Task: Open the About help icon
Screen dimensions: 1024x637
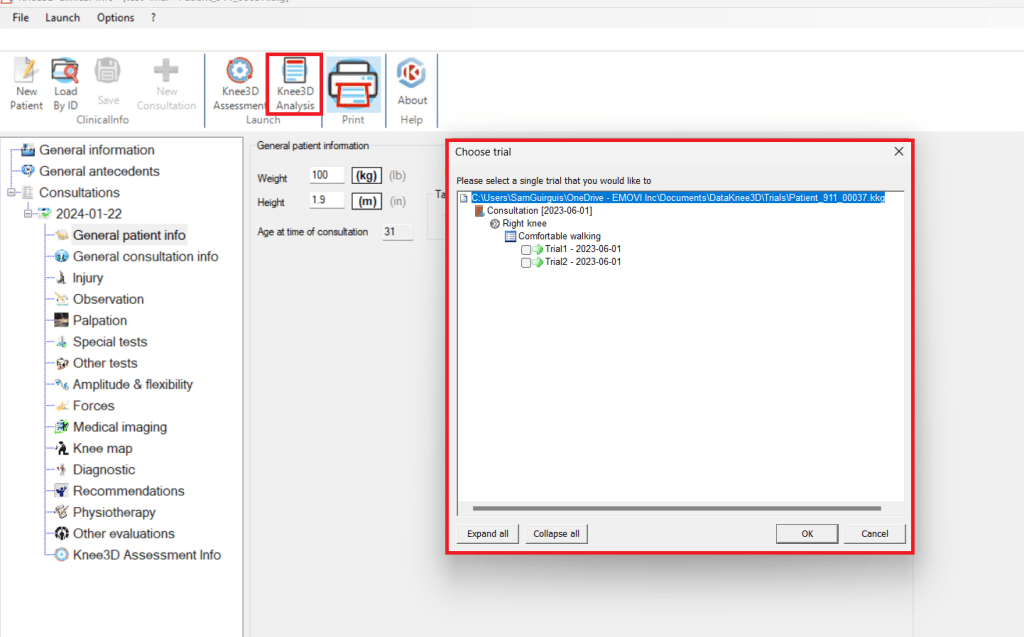Action: coord(412,82)
